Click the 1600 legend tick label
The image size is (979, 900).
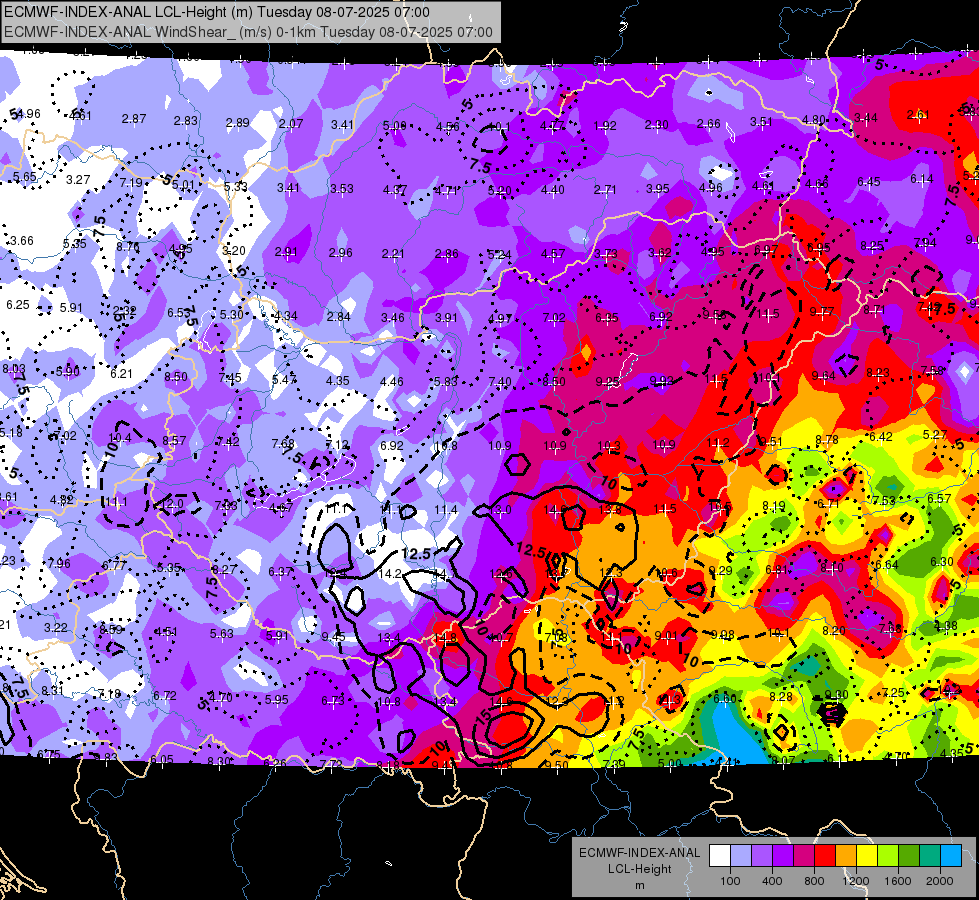(898, 881)
